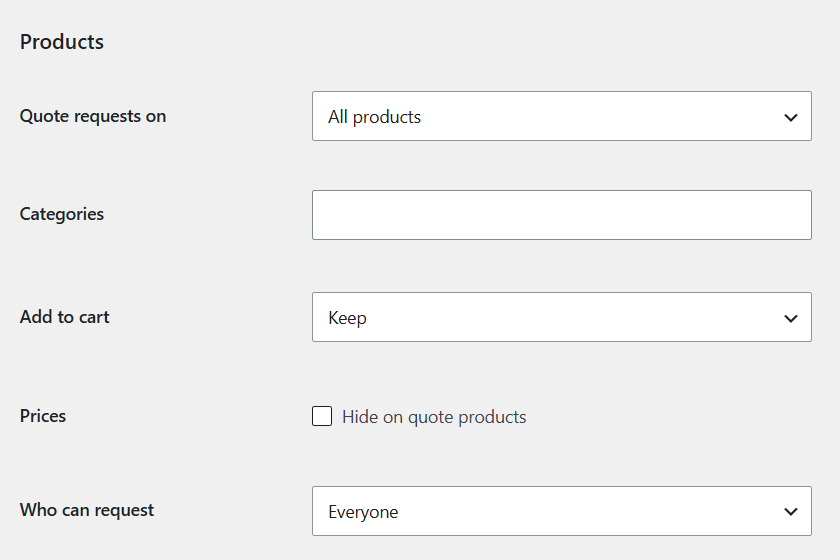Click the Who can request label
Image resolution: width=840 pixels, height=560 pixels.
click(x=87, y=510)
